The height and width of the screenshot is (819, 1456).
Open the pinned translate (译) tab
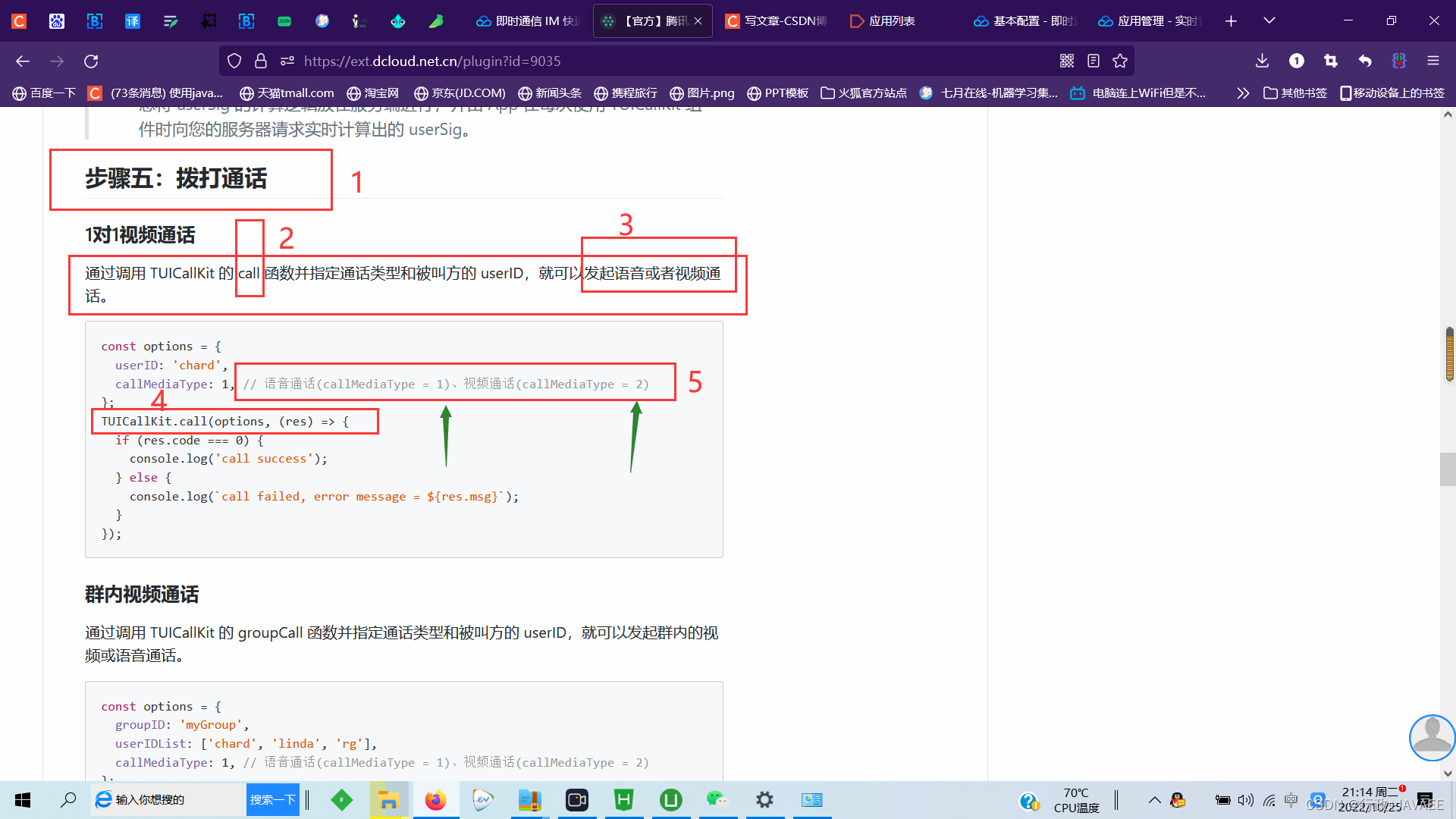(133, 21)
